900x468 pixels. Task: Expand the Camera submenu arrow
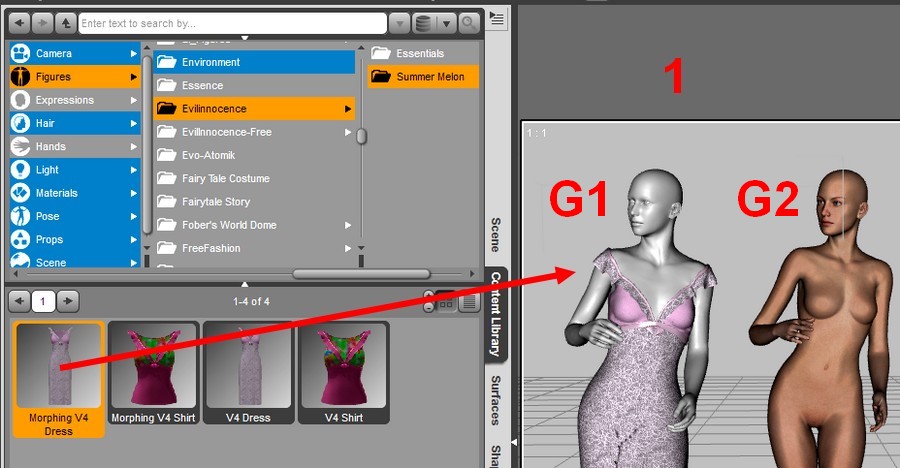tap(133, 53)
